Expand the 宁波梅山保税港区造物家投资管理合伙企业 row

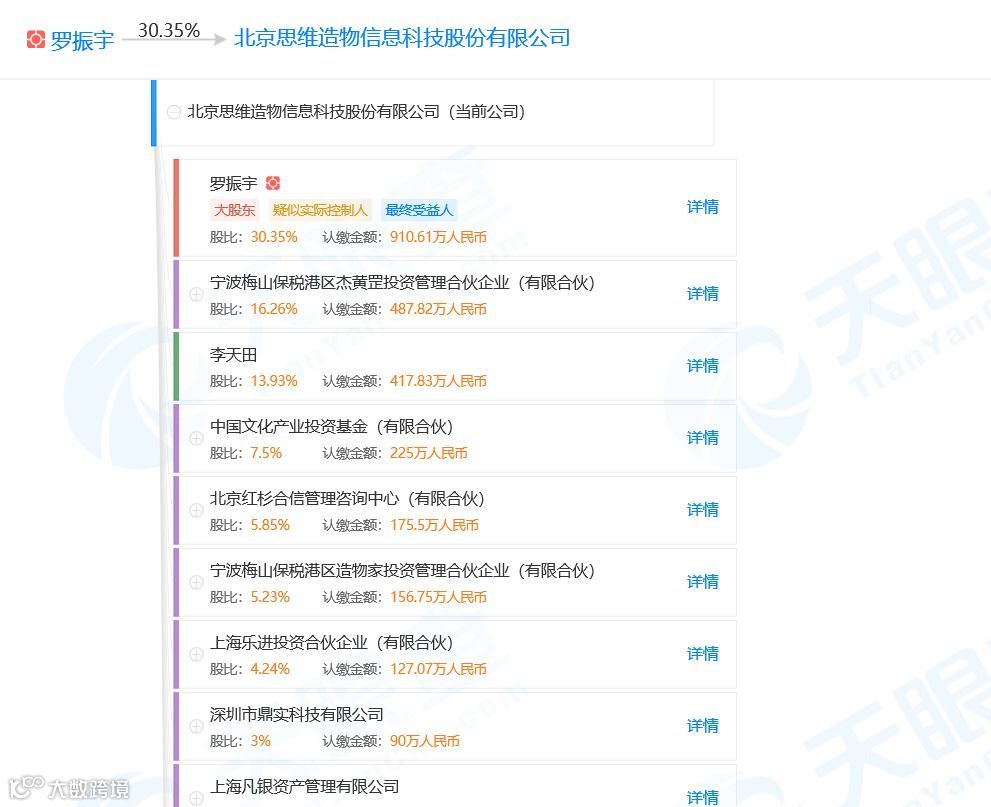(x=197, y=583)
